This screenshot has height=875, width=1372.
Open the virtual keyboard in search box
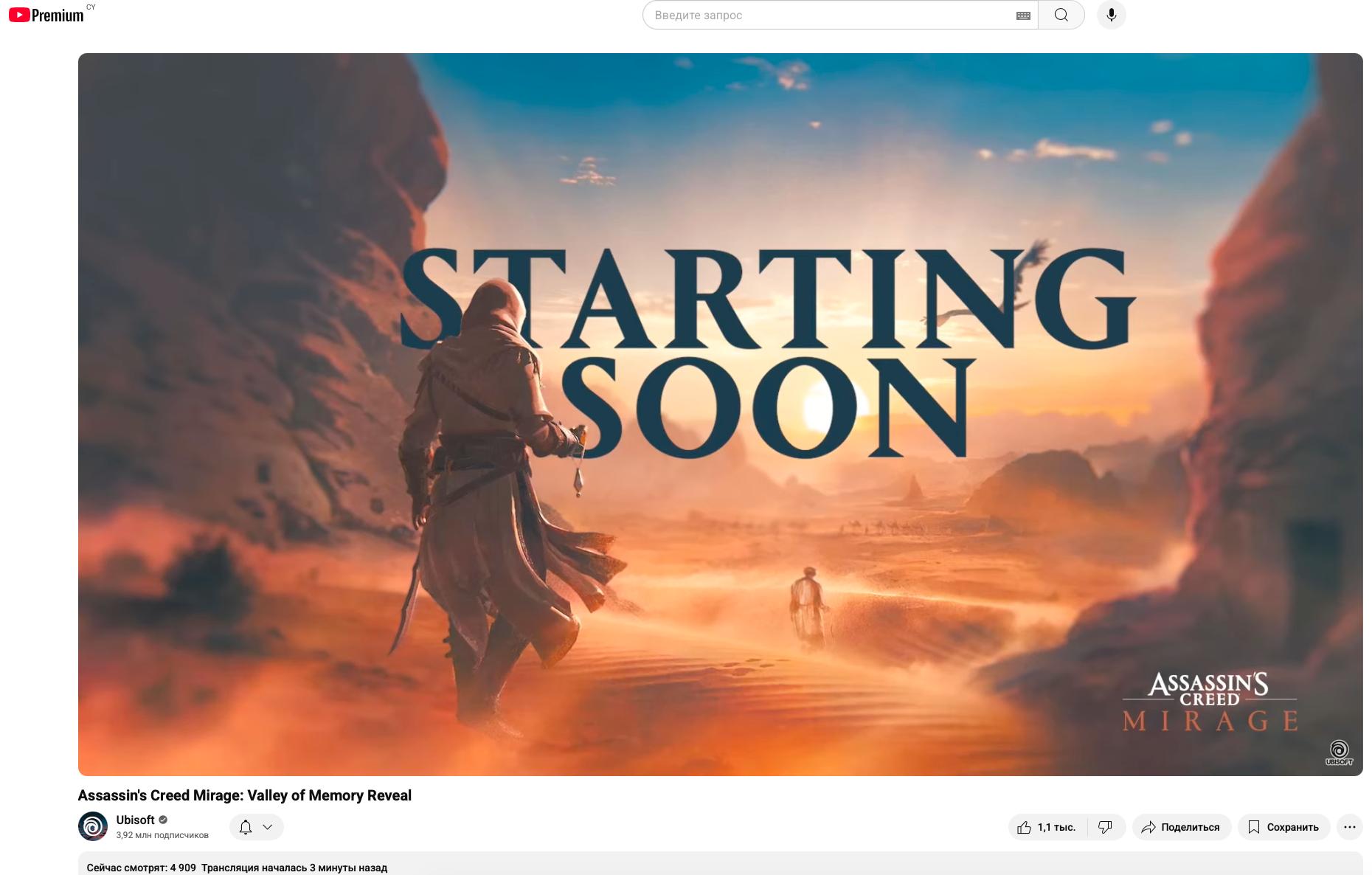tap(1023, 15)
